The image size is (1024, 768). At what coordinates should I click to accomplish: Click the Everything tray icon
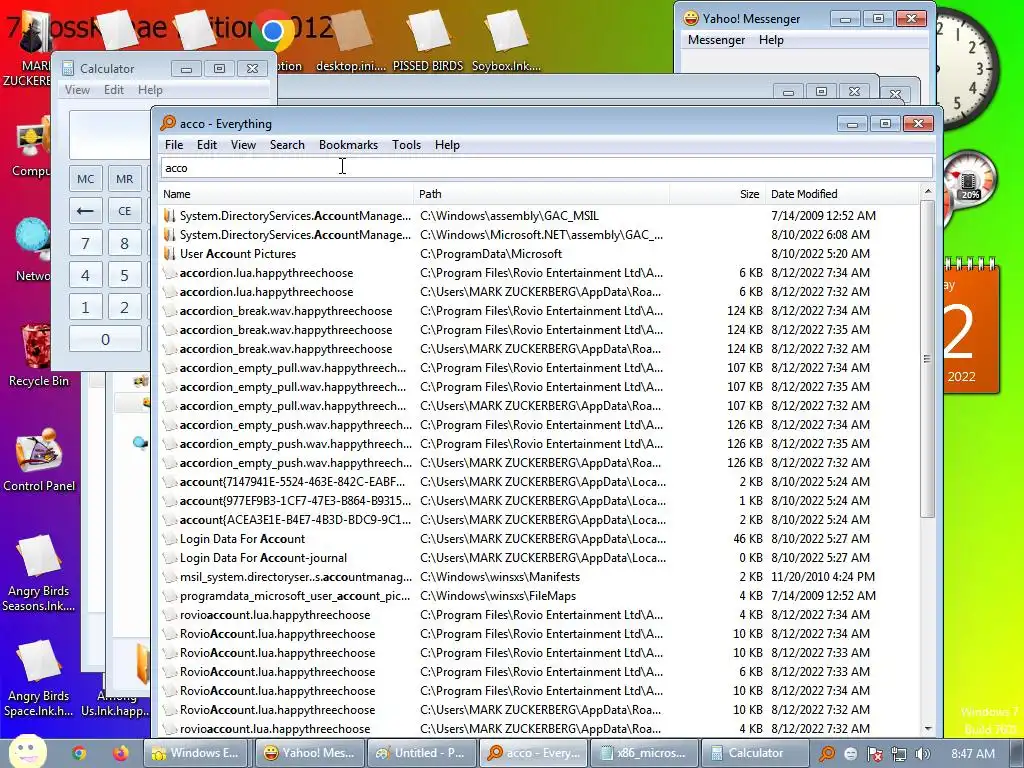coord(827,753)
